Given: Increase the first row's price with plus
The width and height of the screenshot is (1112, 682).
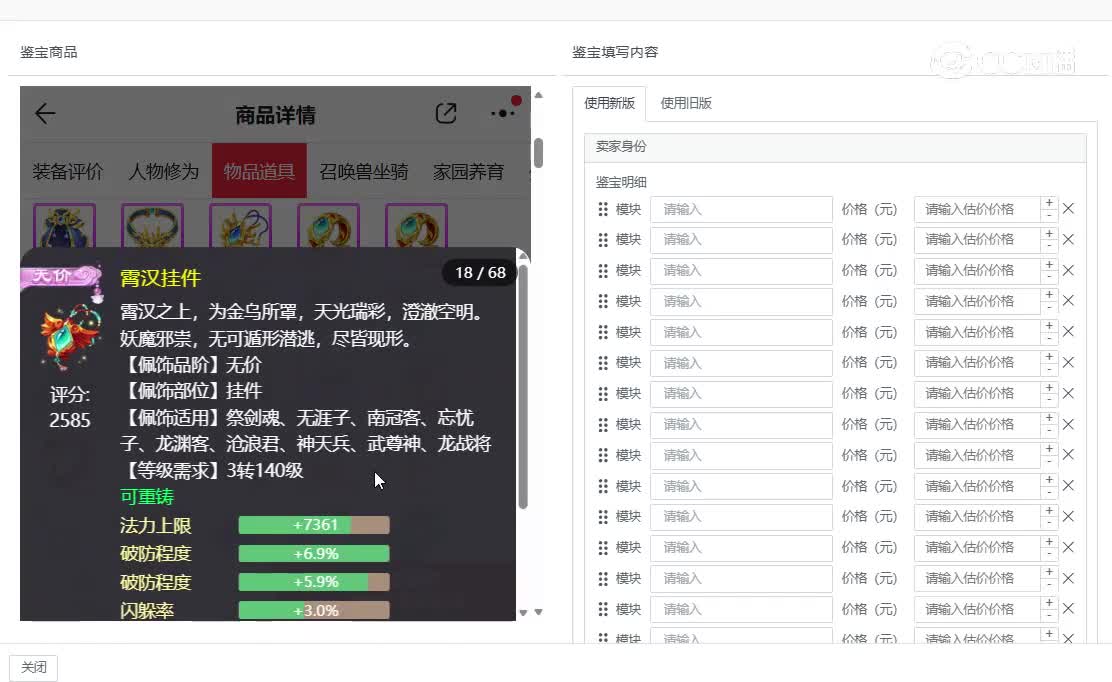Looking at the screenshot, I should point(1049,203).
